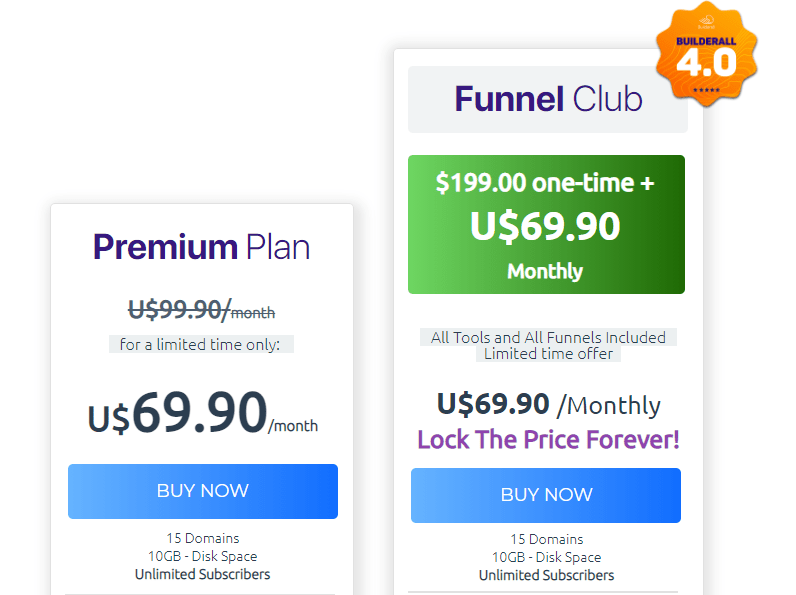The width and height of the screenshot is (796, 595).
Task: Click the Premium Plan heading
Action: (201, 247)
